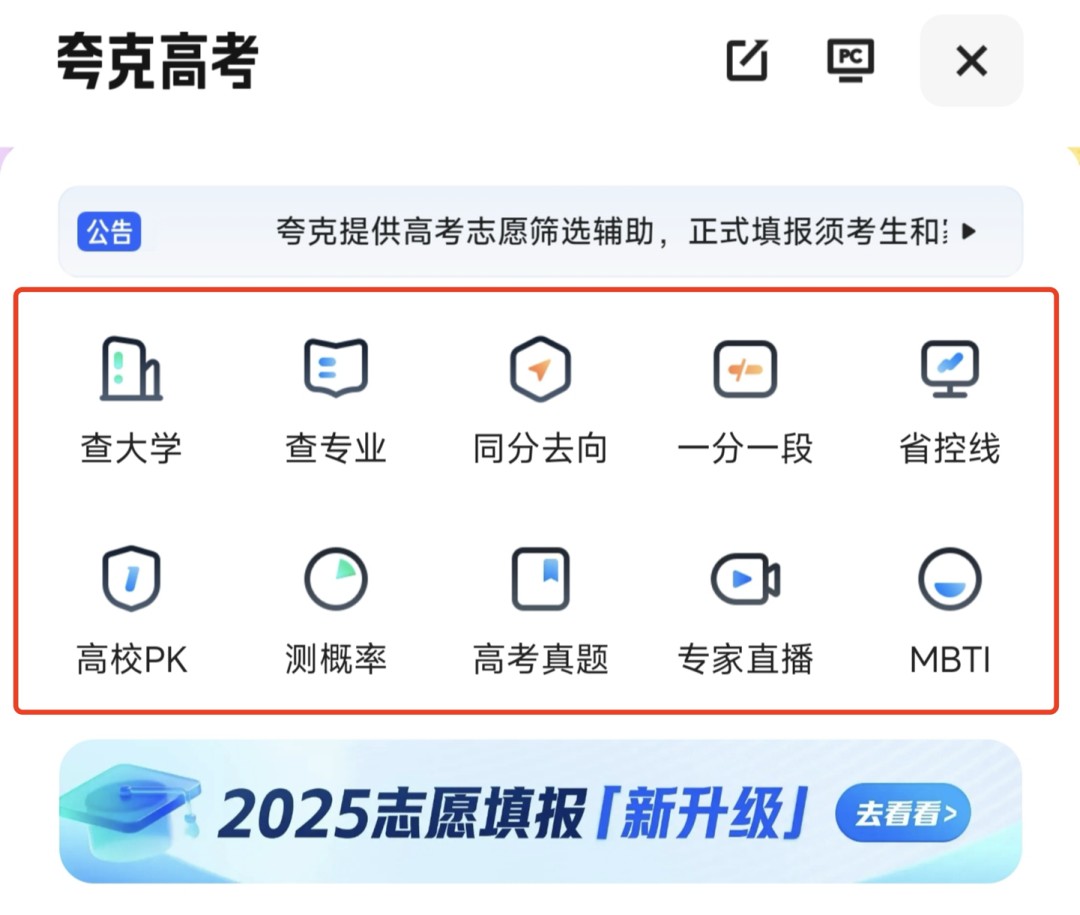Screen dimensions: 1080x915
Task: Tap the 省控线 monitor icon
Action: (950, 369)
